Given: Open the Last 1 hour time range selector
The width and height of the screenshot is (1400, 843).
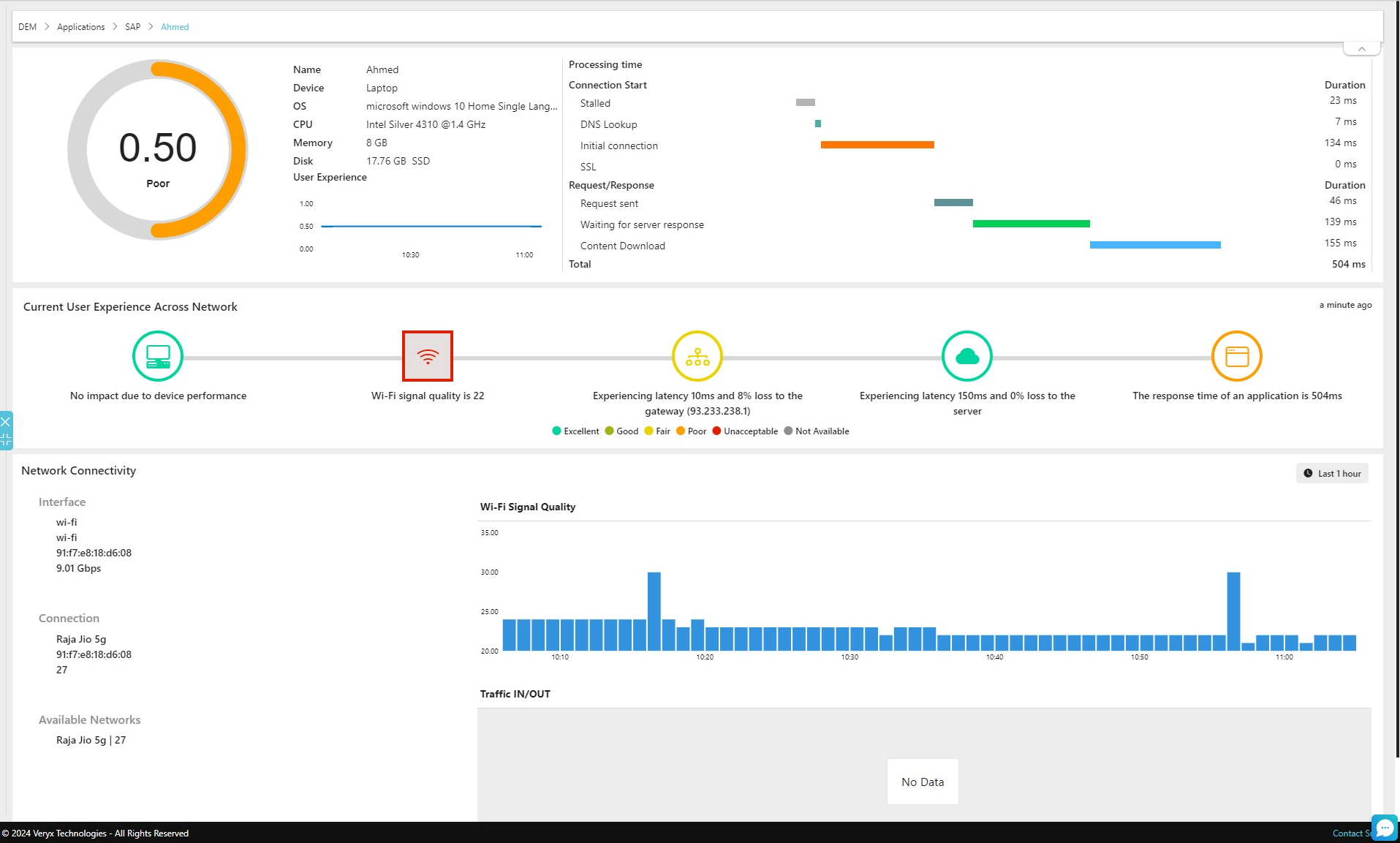Looking at the screenshot, I should point(1332,474).
